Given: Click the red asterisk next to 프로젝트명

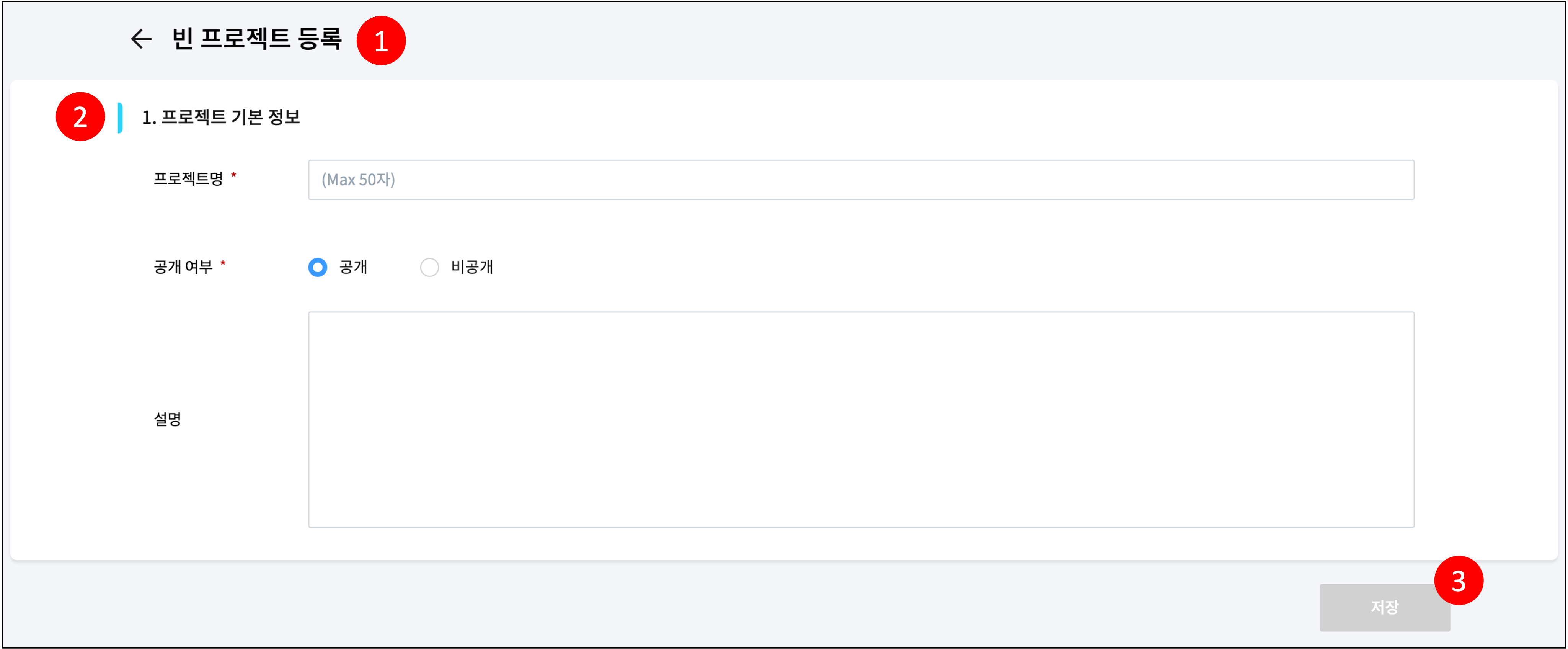Looking at the screenshot, I should pos(234,175).
